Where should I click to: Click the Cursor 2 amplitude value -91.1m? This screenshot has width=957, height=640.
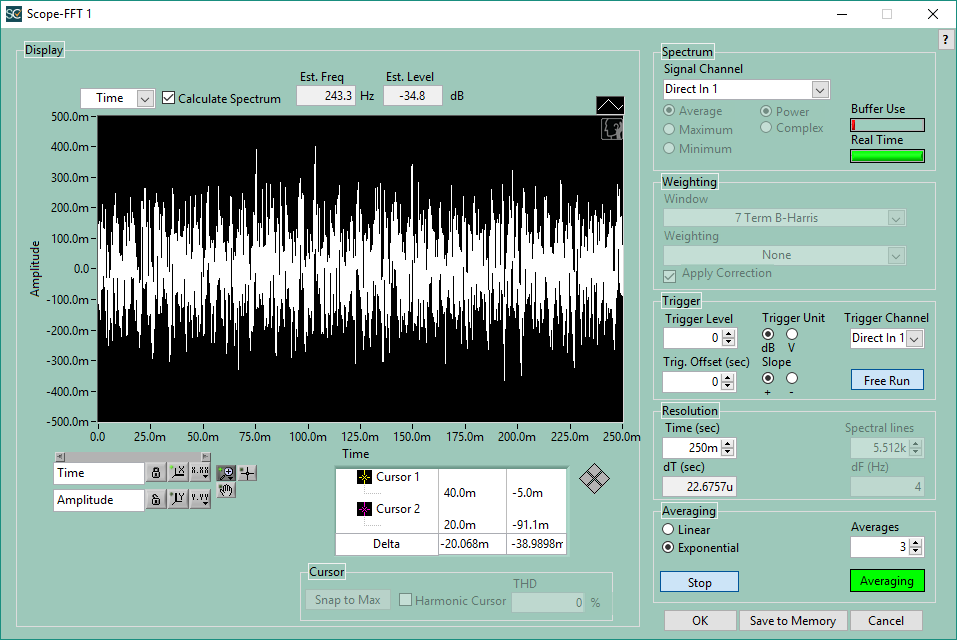(x=530, y=524)
